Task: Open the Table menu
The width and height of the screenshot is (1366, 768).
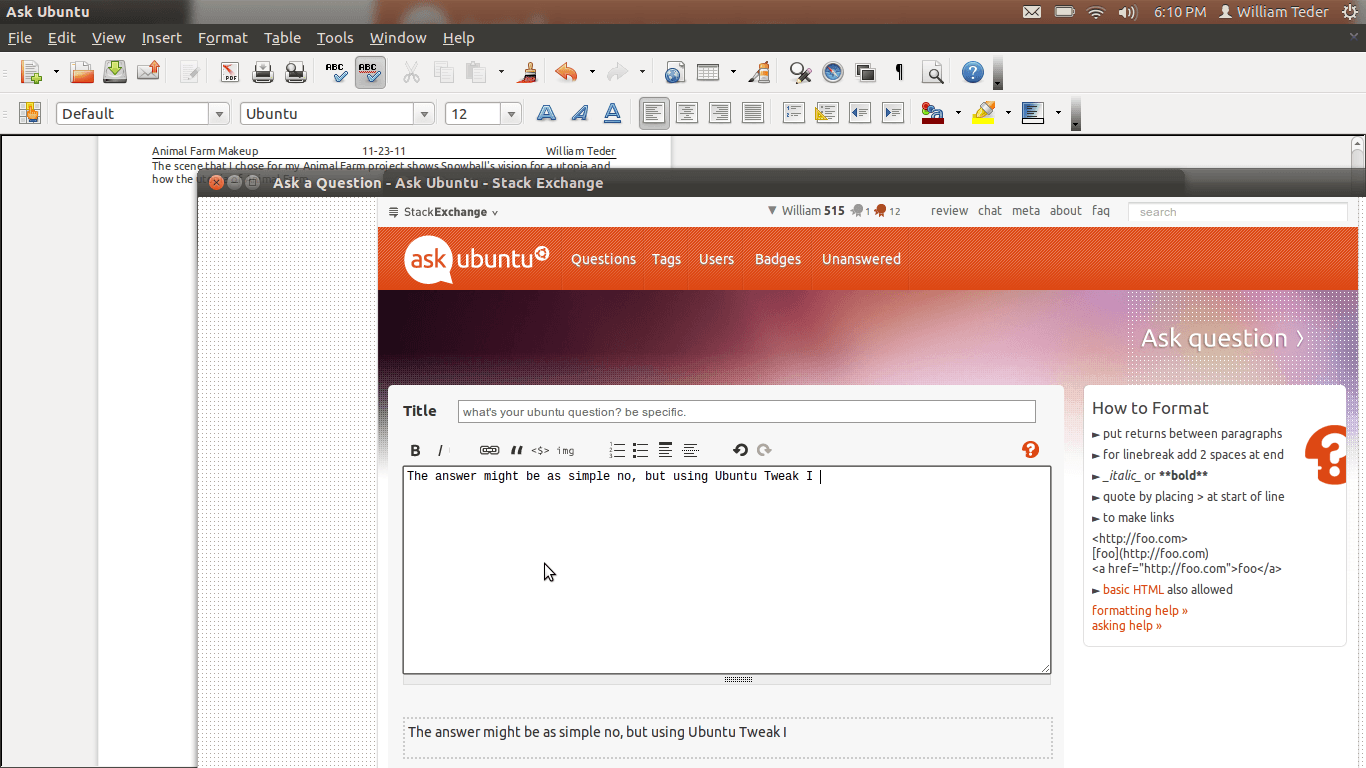Action: pos(282,38)
